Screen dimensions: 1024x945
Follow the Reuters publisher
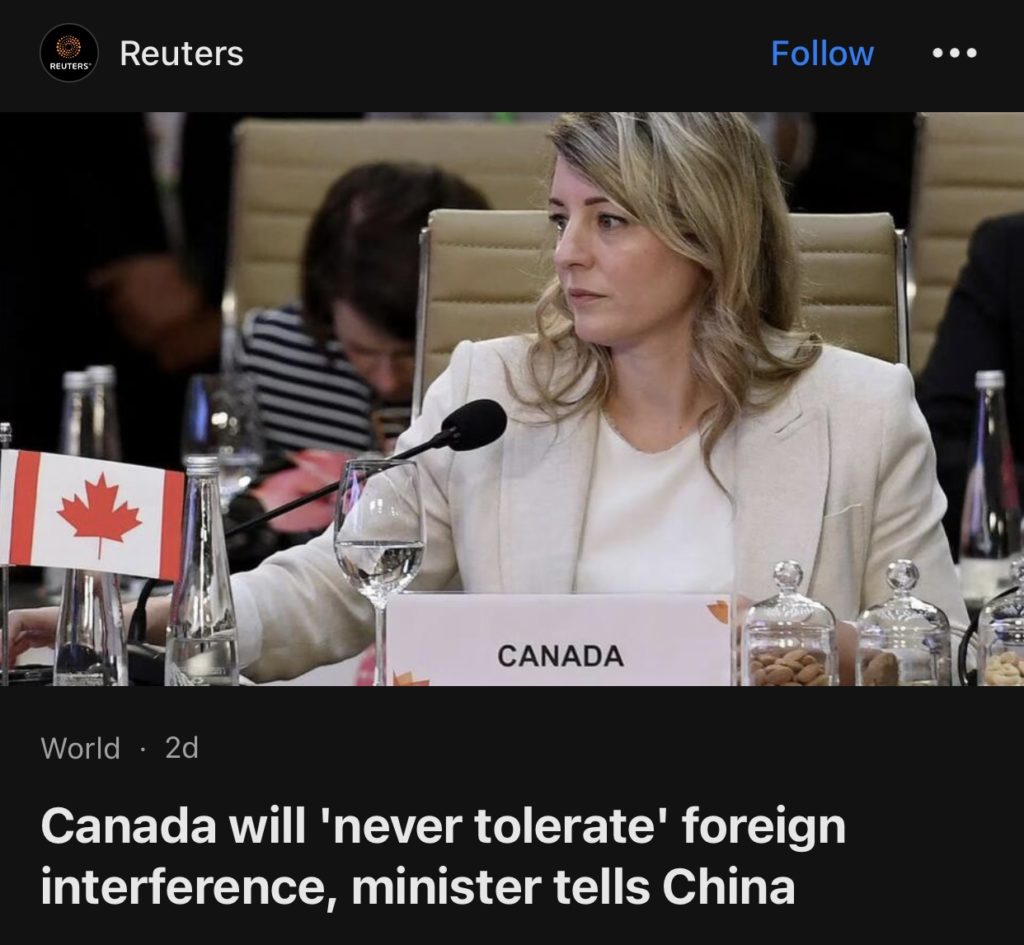[822, 53]
